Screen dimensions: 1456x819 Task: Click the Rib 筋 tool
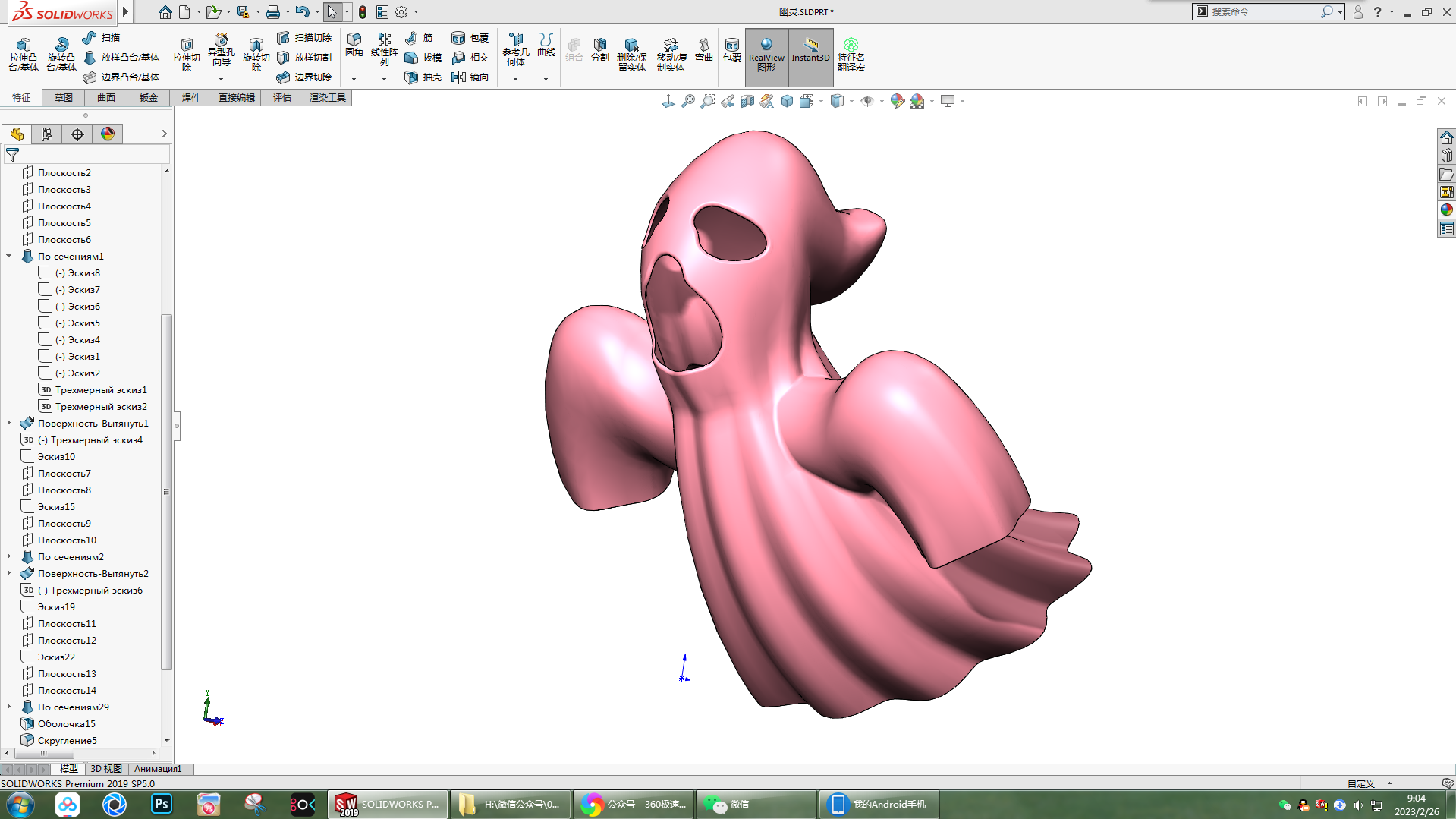pyautogui.click(x=419, y=37)
